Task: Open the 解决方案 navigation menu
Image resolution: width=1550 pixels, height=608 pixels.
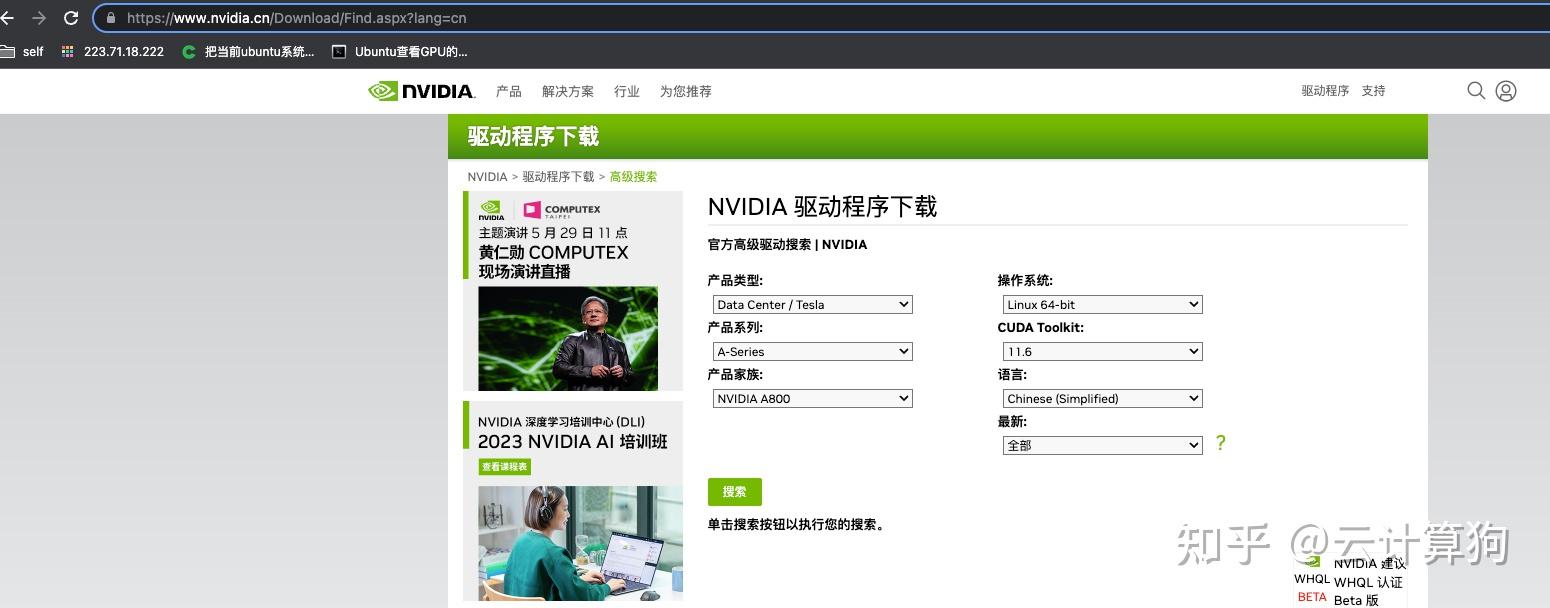Action: (568, 90)
